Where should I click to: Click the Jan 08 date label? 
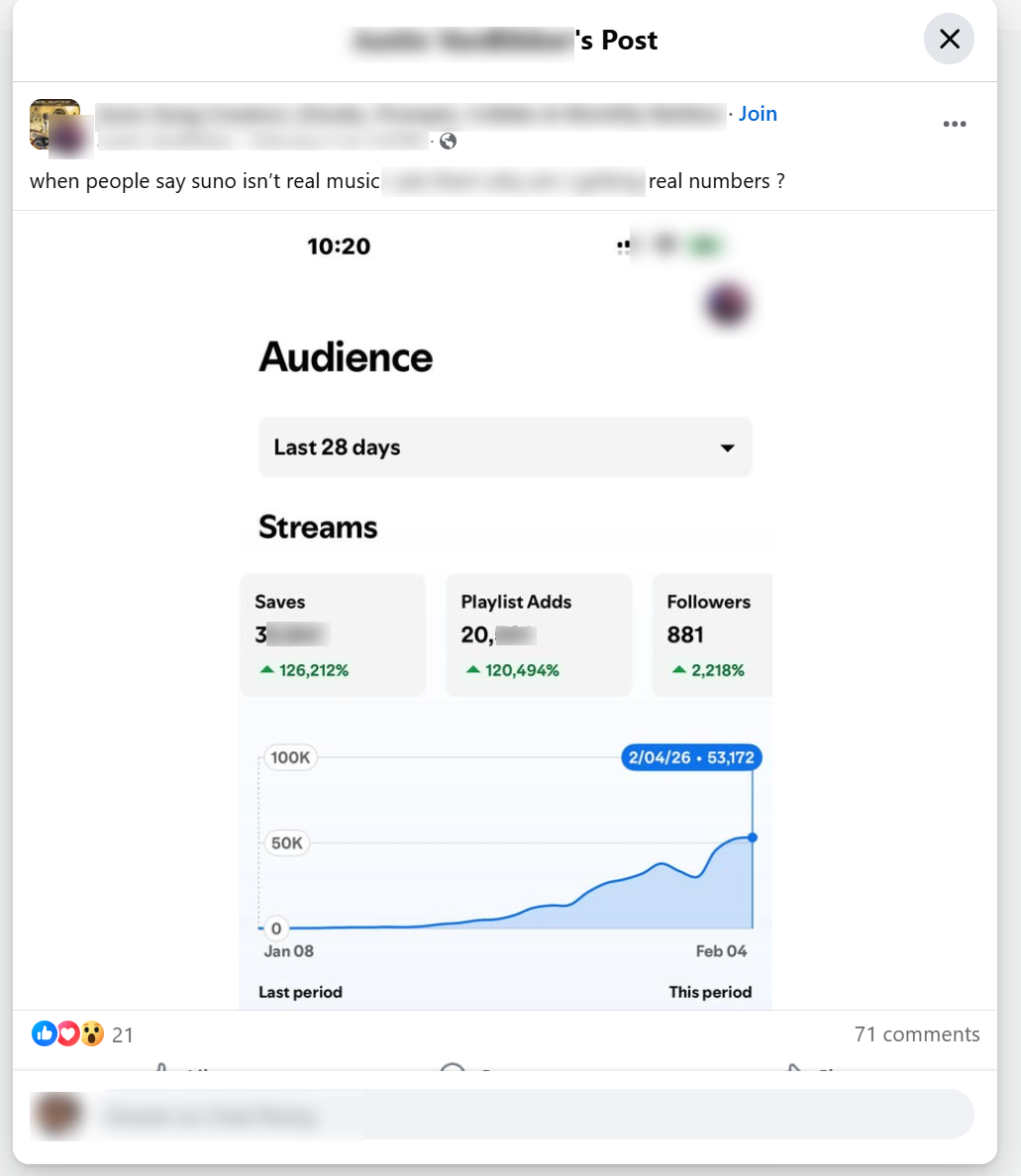(289, 951)
